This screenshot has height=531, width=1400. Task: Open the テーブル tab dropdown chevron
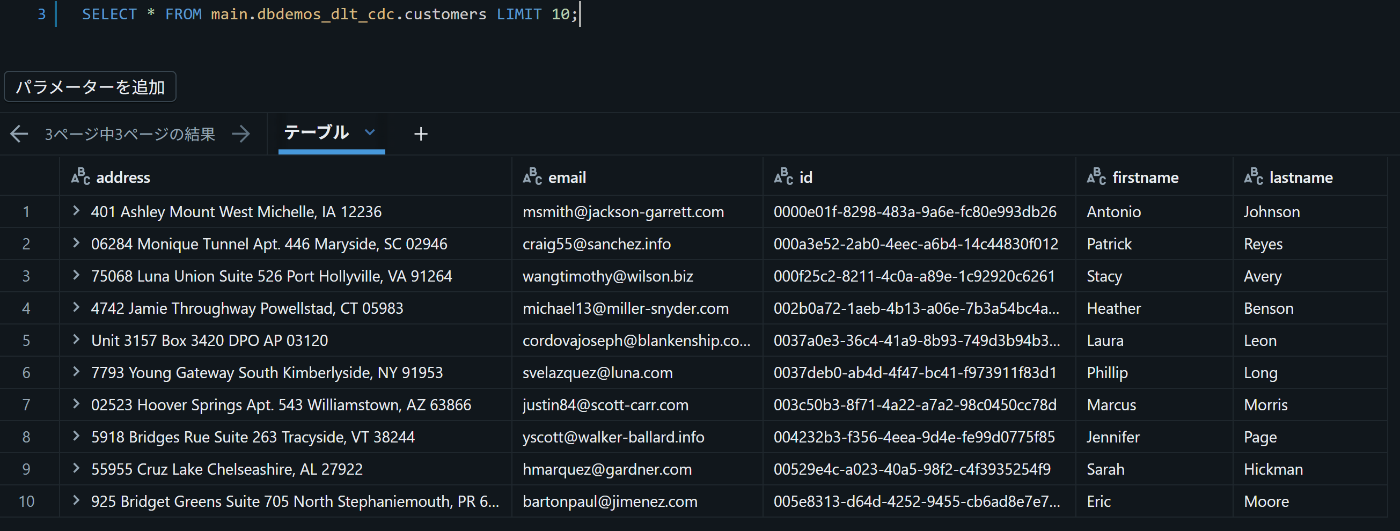pyautogui.click(x=369, y=132)
